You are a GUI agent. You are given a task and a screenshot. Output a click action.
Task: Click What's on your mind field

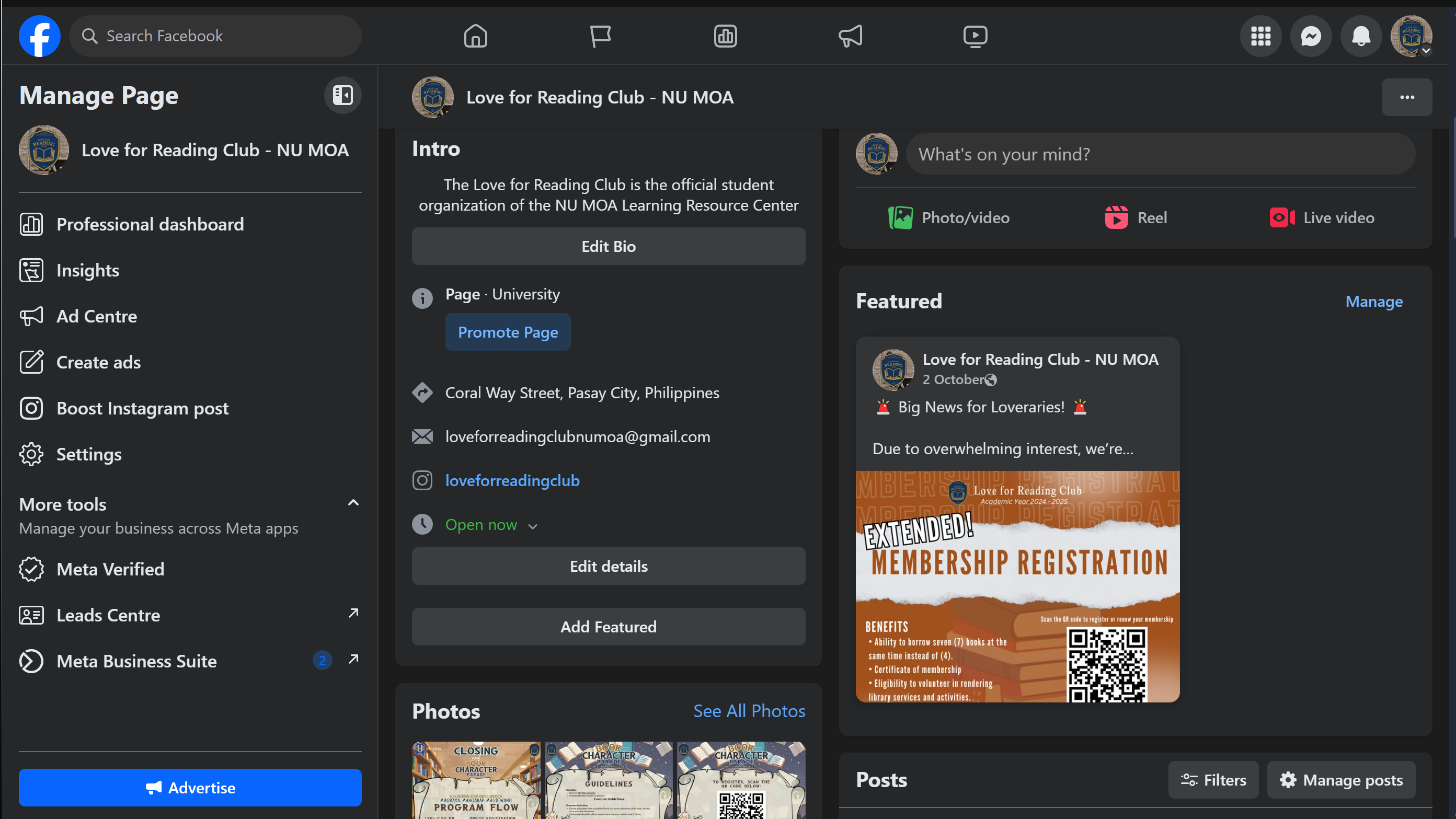point(1160,154)
